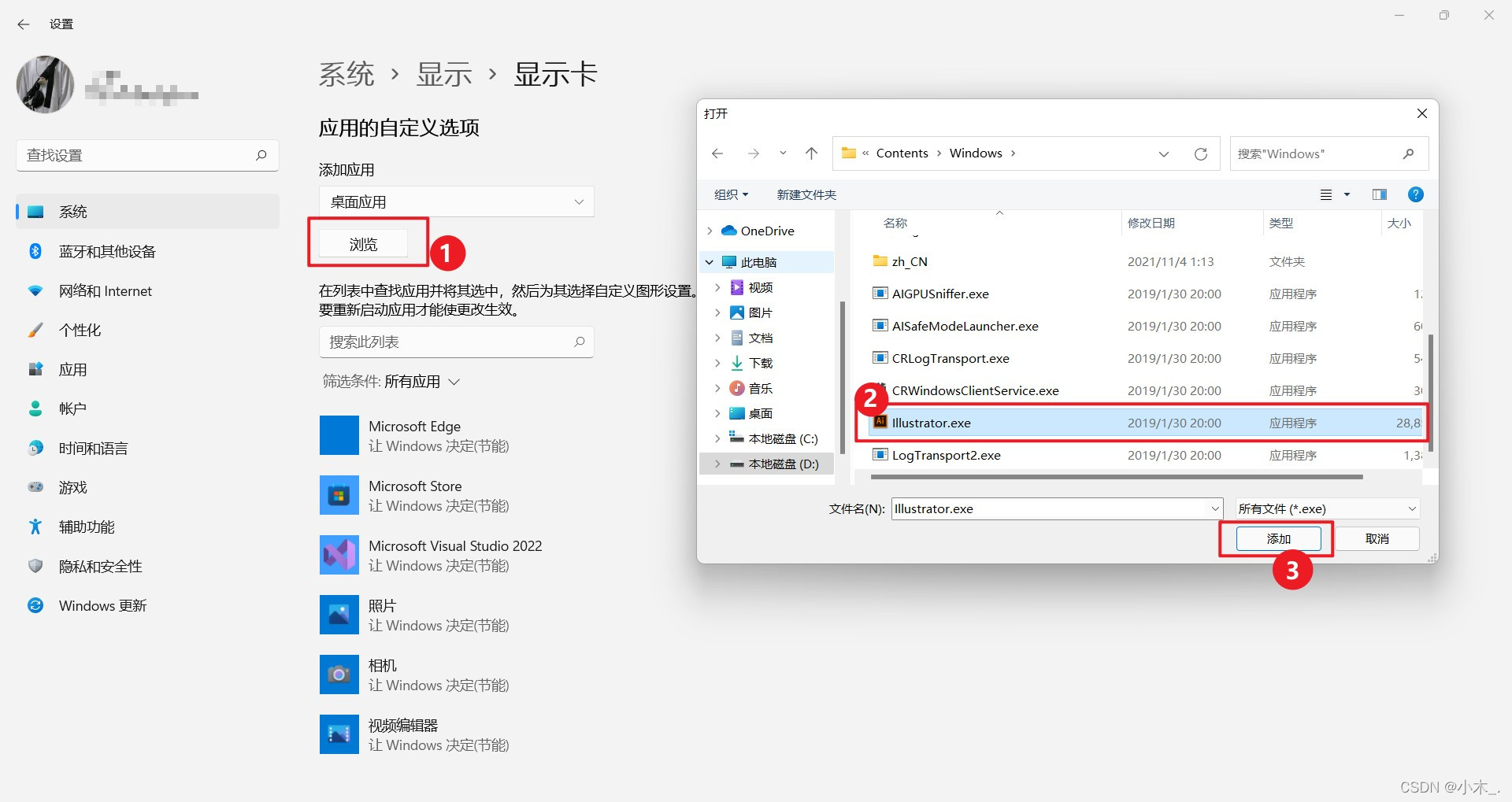1512x802 pixels.
Task: Open the view options dropdown arrow
Action: pyautogui.click(x=1347, y=194)
